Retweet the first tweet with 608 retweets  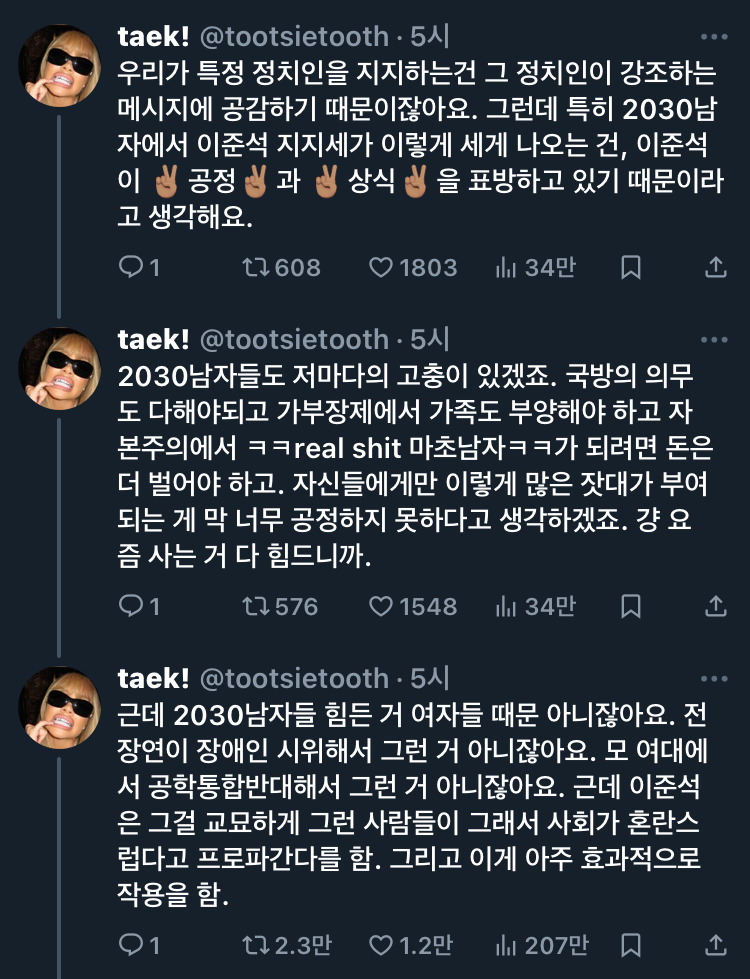[x=257, y=267]
